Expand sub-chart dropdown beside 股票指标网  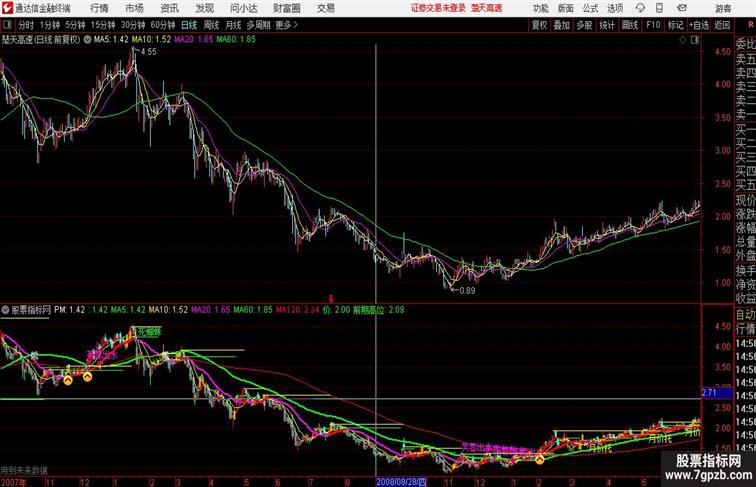(x=5, y=310)
